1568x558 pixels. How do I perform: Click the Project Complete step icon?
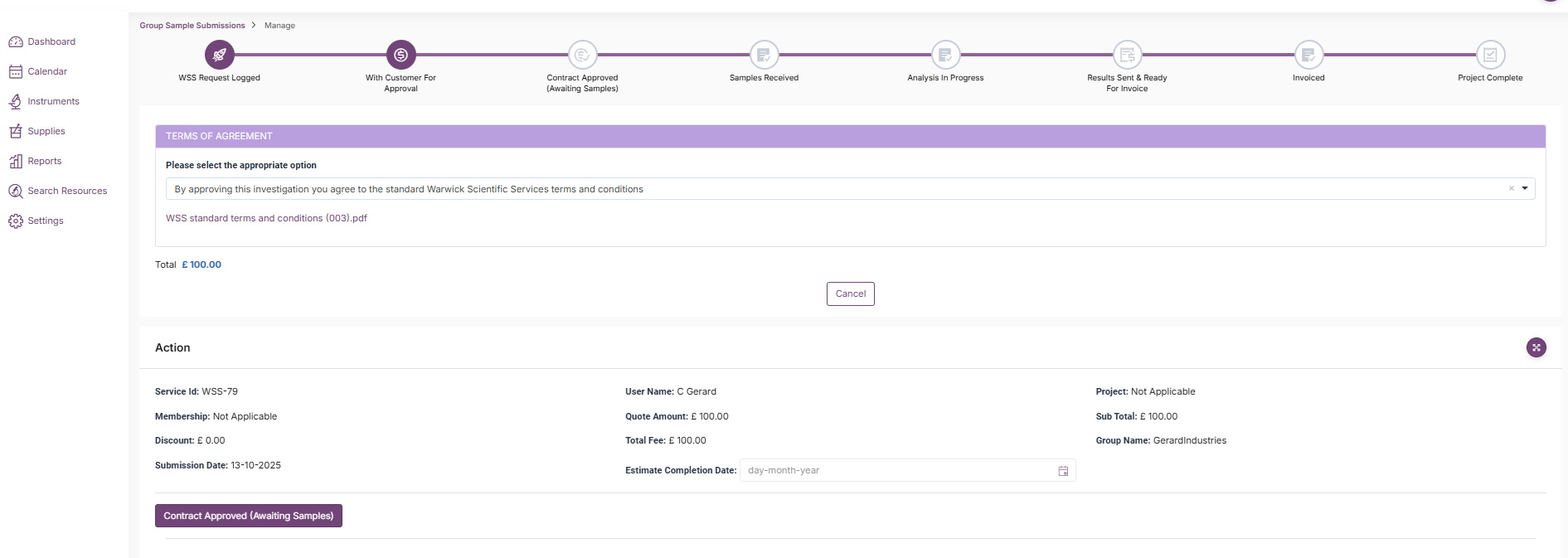pos(1490,55)
